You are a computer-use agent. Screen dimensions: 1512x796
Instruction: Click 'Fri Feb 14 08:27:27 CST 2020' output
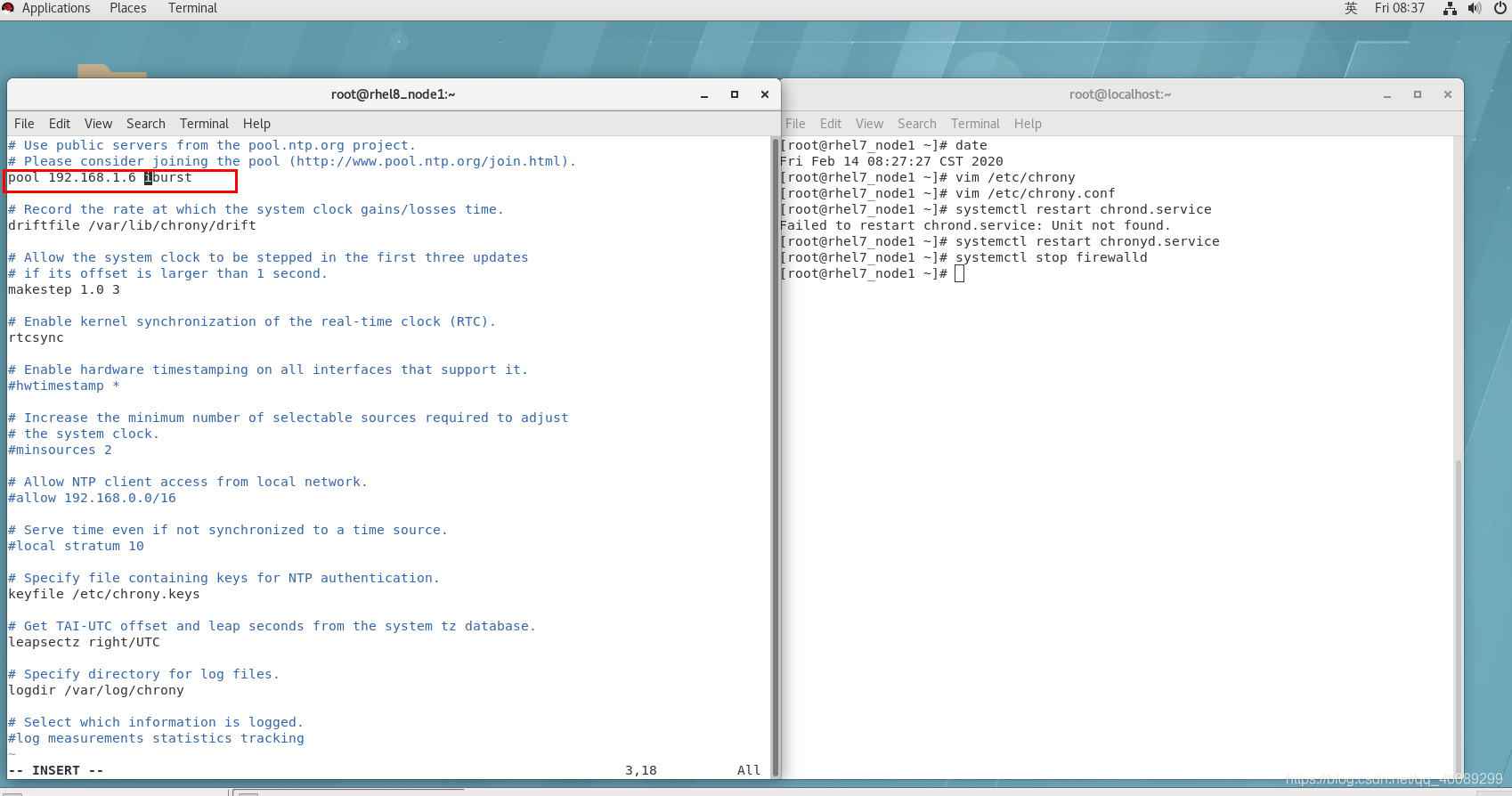click(891, 162)
